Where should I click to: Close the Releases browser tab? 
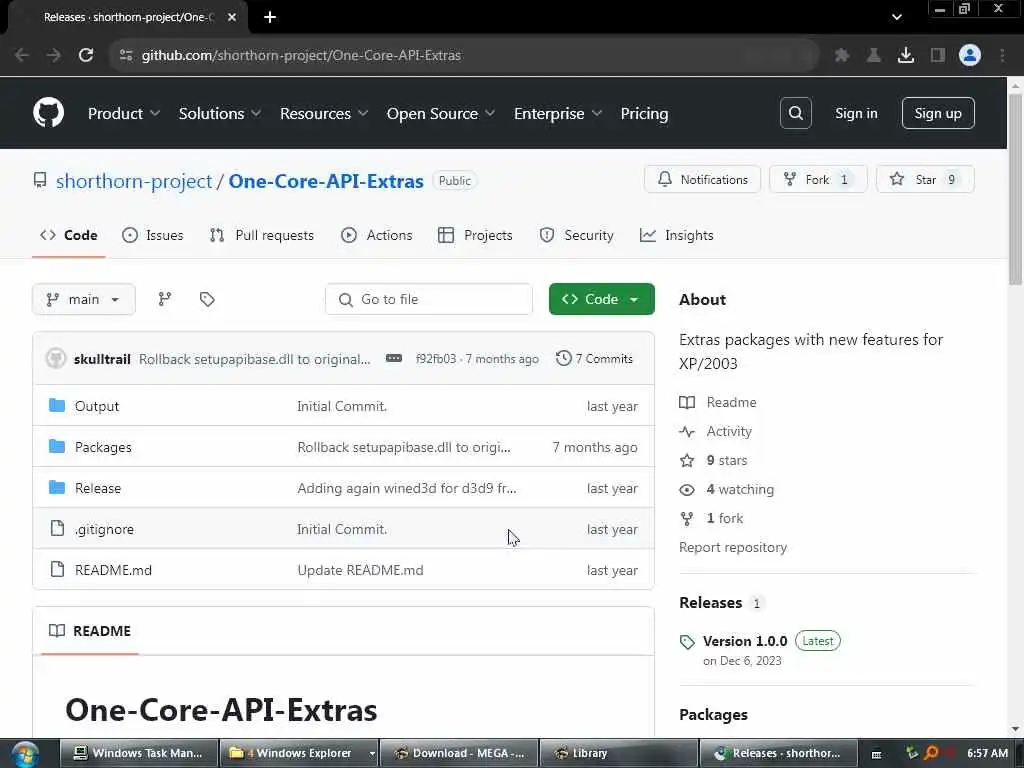(232, 17)
